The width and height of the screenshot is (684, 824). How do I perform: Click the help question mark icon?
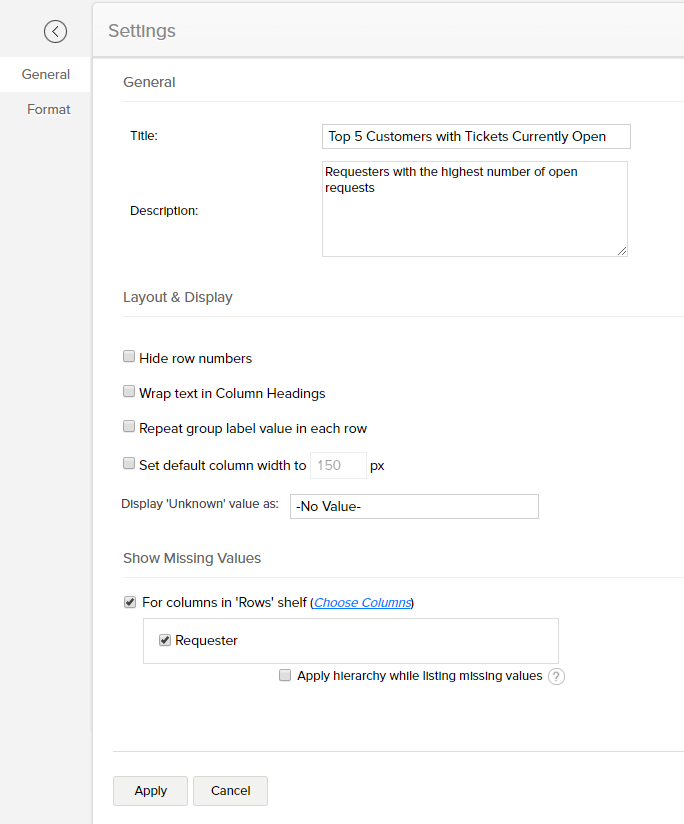point(556,676)
